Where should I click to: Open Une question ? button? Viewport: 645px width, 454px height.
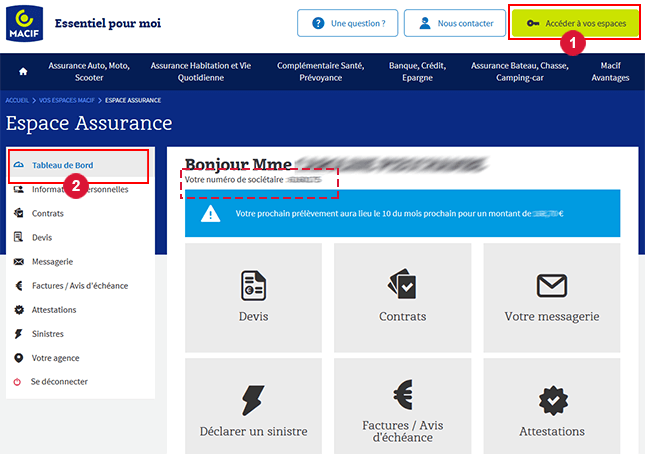[x=348, y=23]
